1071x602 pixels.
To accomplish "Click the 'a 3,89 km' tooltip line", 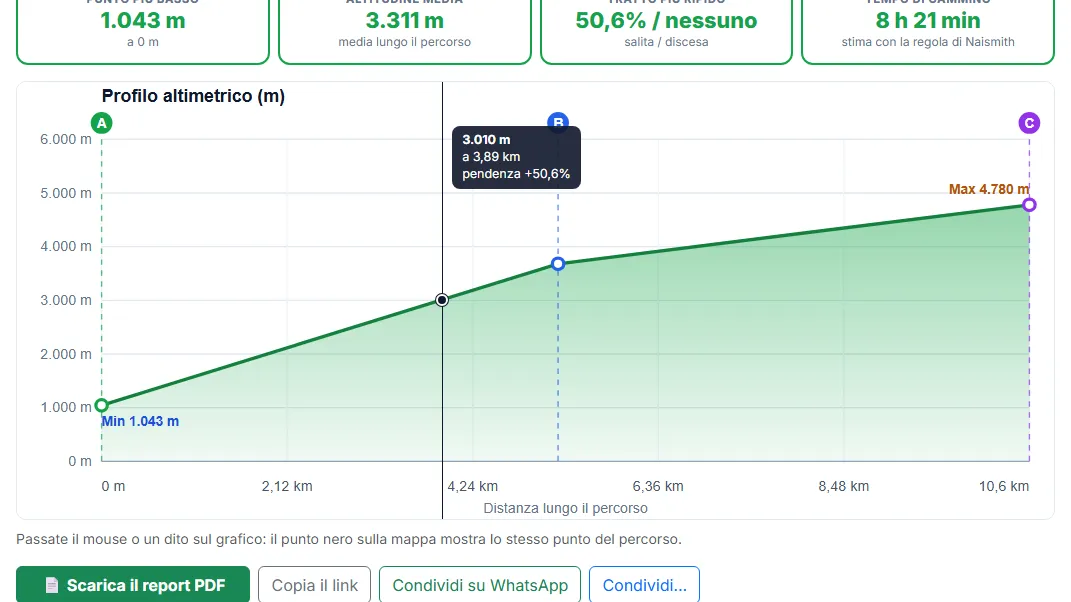I will pos(491,157).
